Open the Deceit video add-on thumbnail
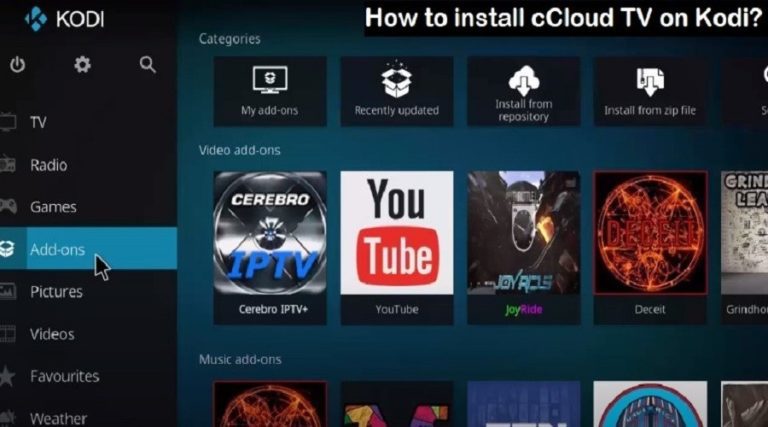The height and width of the screenshot is (427, 768). 650,233
